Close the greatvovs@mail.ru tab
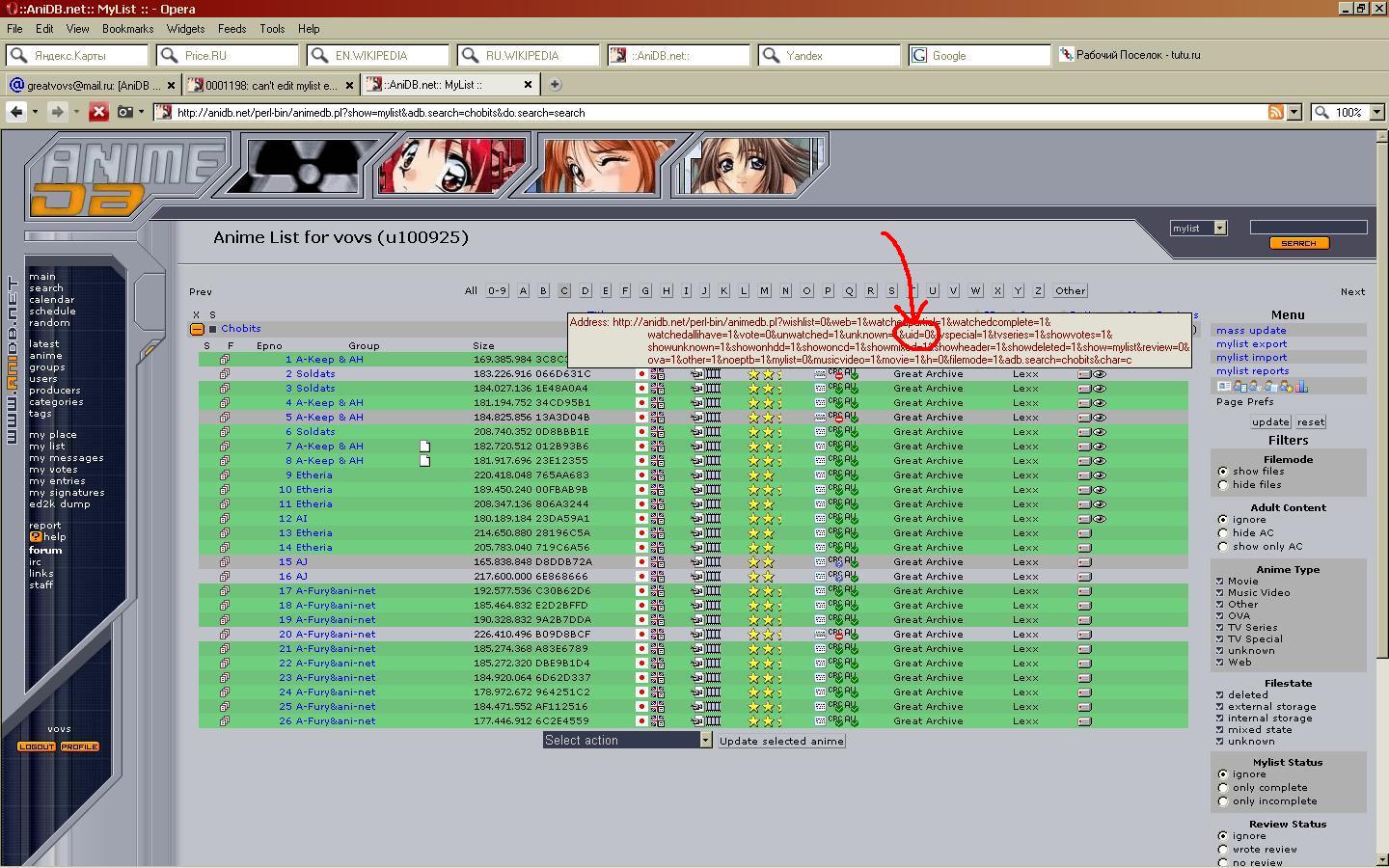 [x=172, y=85]
